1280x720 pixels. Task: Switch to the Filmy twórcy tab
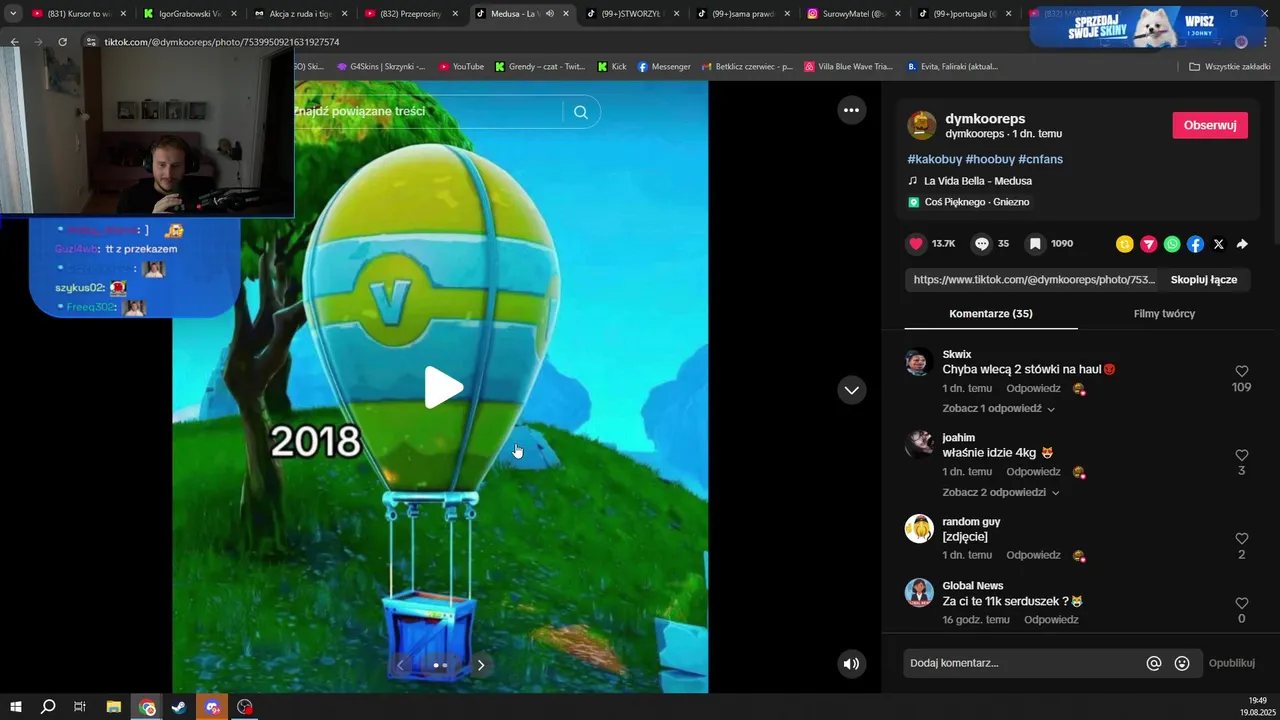[x=1164, y=314]
